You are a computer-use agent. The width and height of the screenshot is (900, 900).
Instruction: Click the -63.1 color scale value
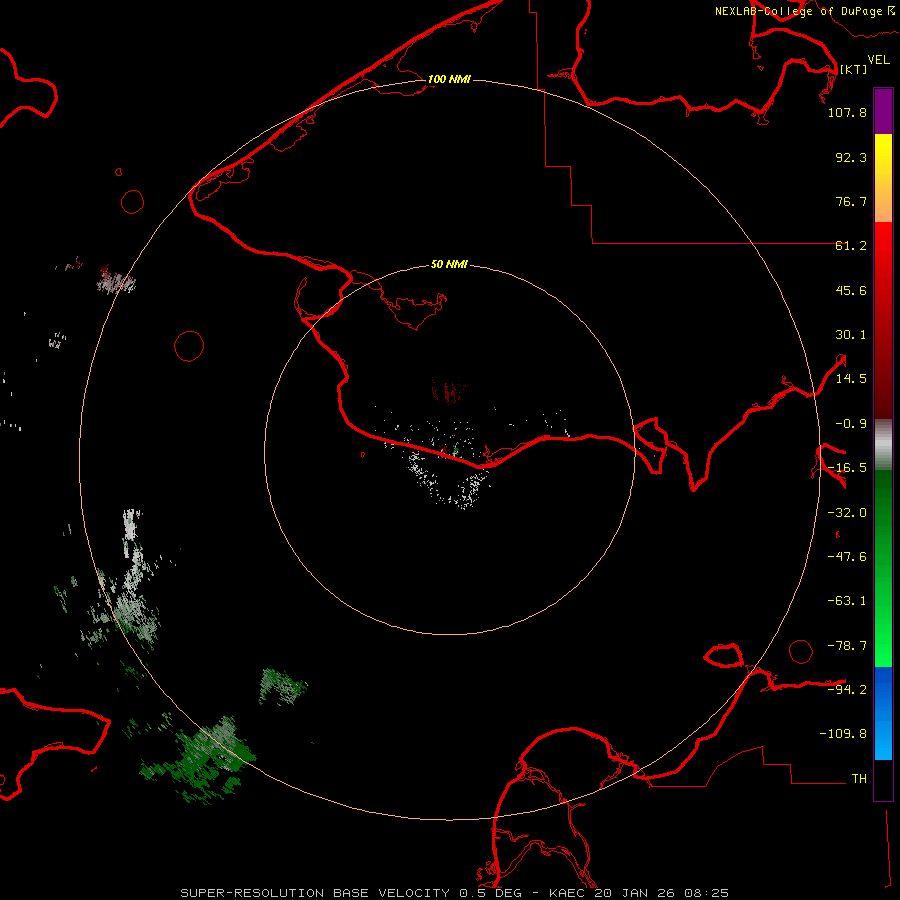point(847,601)
